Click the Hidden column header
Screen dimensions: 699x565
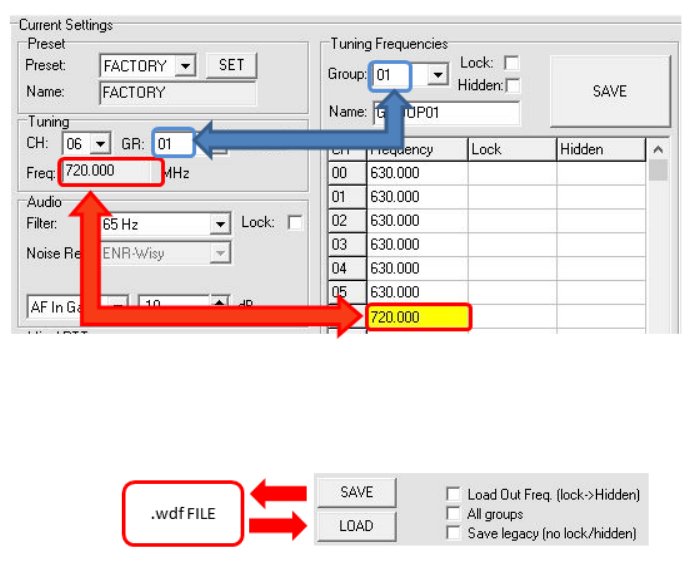point(601,149)
